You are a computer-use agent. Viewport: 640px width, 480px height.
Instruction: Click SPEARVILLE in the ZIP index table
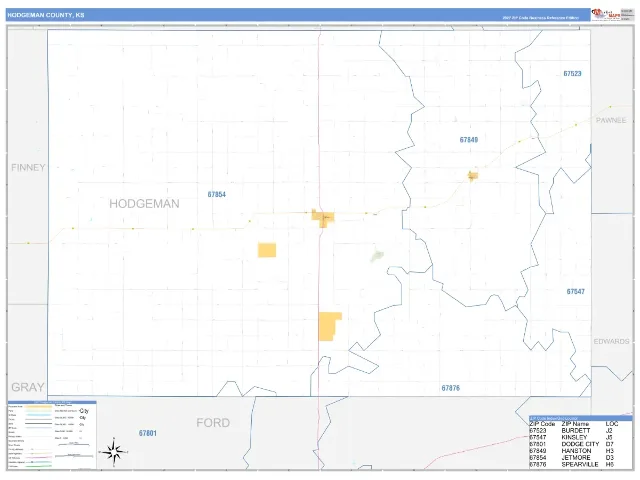(580, 465)
